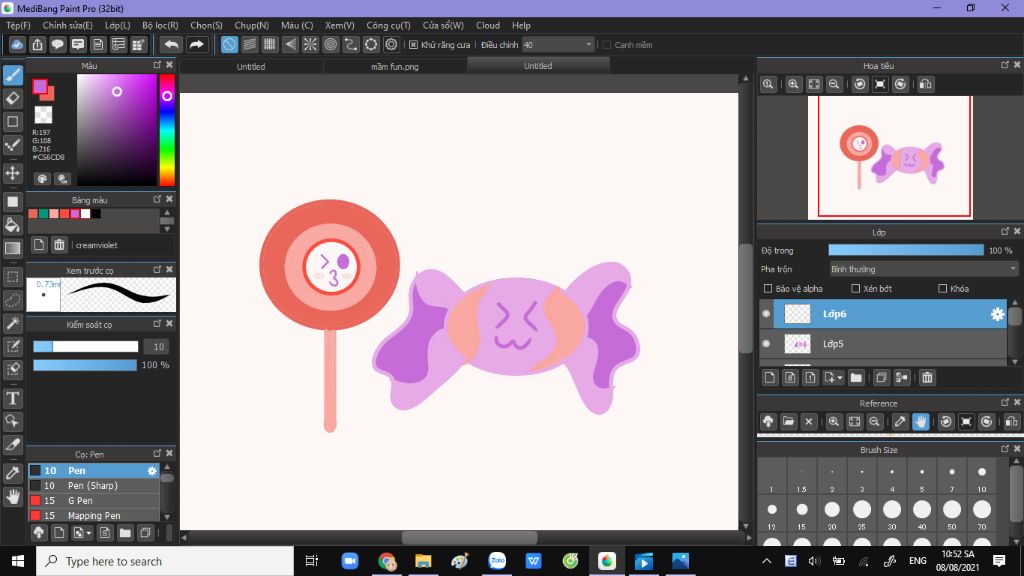The height and width of the screenshot is (576, 1024).
Task: Pop out the Brush Size panel
Action: pos(1004,449)
